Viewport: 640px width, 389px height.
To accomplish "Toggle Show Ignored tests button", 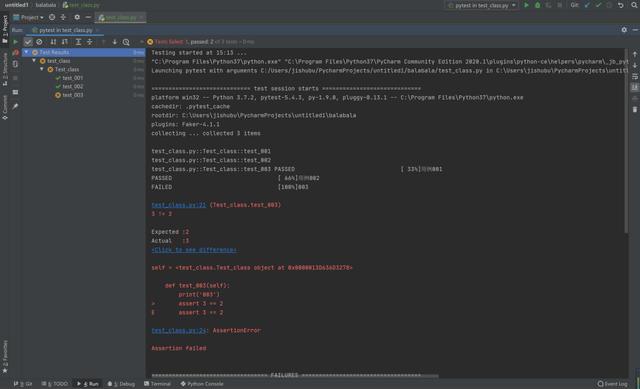I will pos(39,42).
